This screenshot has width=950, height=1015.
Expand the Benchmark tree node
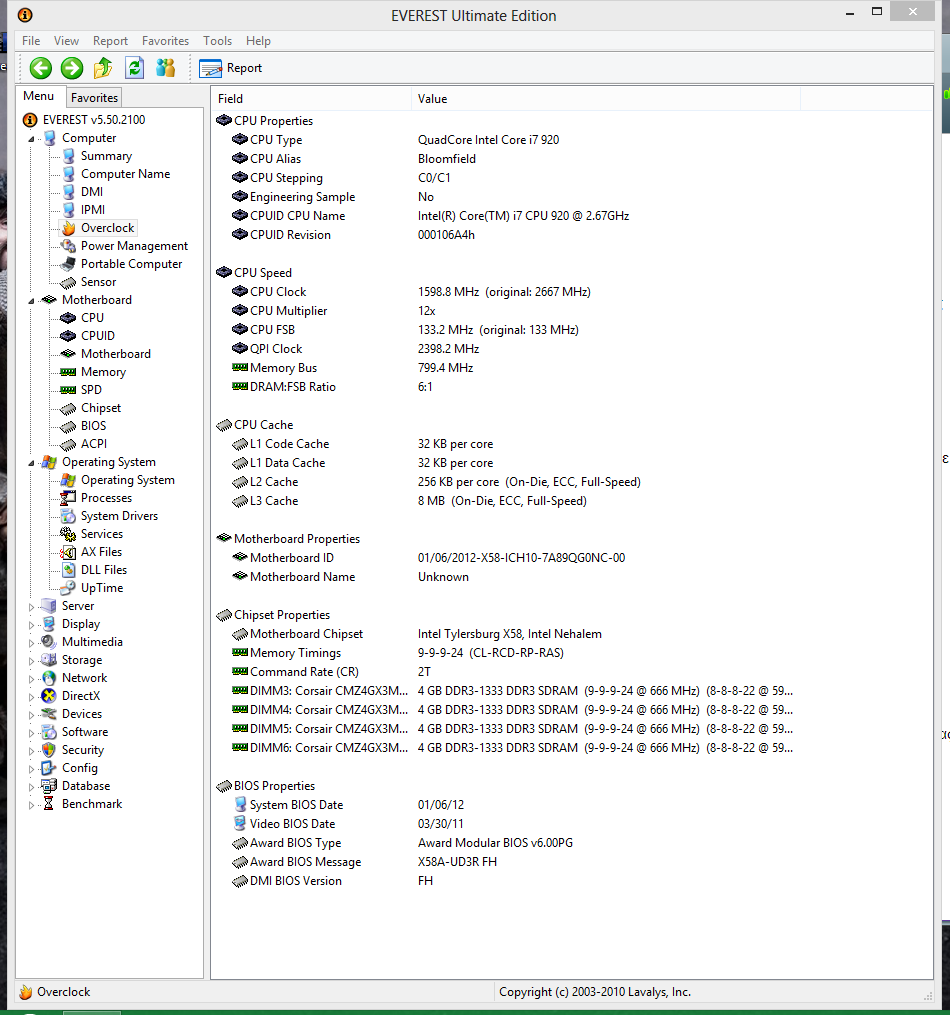click(x=31, y=805)
